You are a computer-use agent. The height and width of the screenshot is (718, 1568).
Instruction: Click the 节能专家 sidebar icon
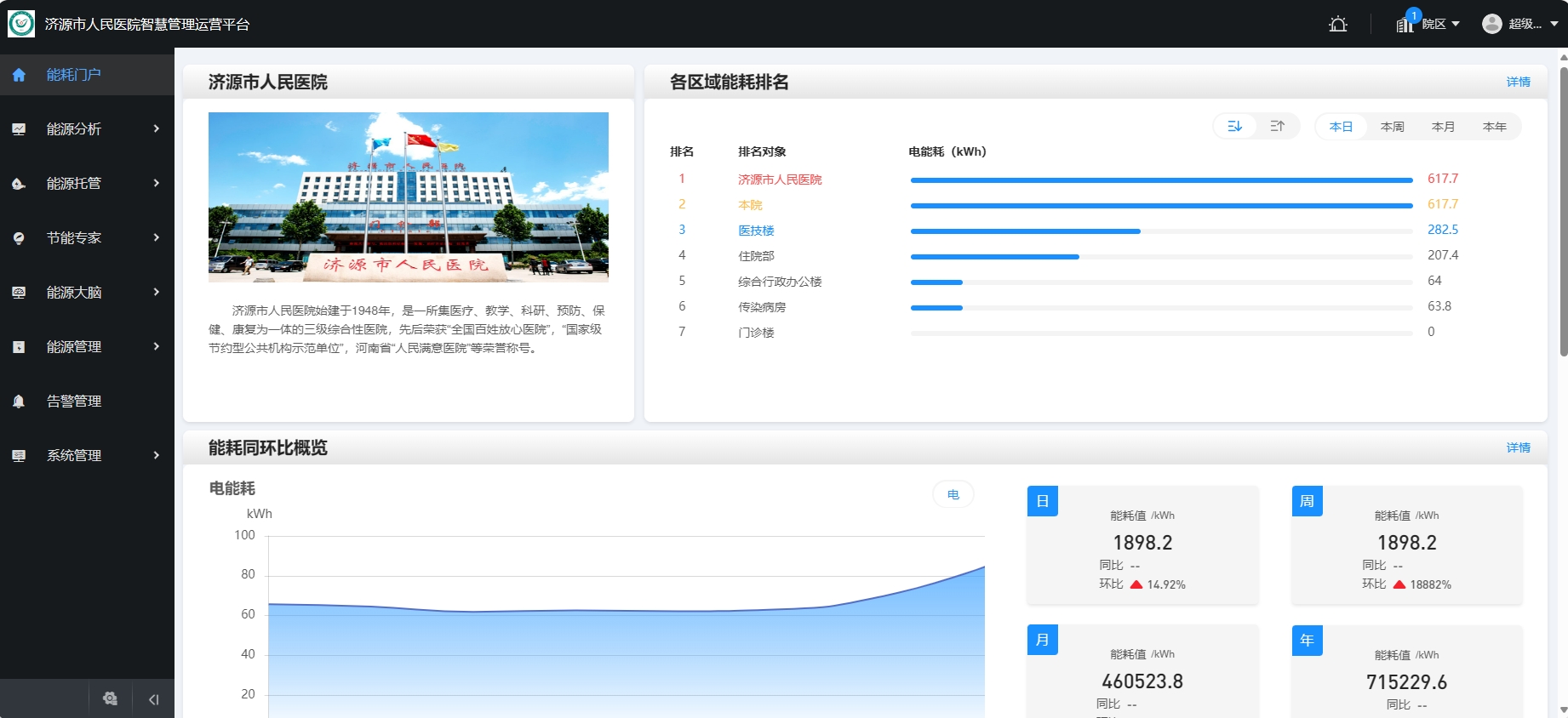coord(19,238)
